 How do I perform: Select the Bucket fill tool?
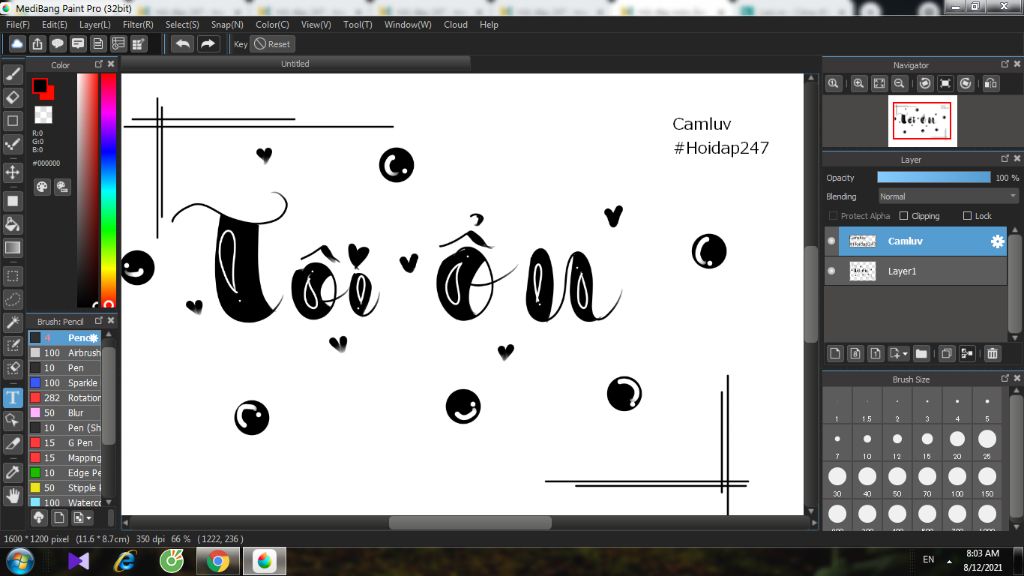(12, 224)
